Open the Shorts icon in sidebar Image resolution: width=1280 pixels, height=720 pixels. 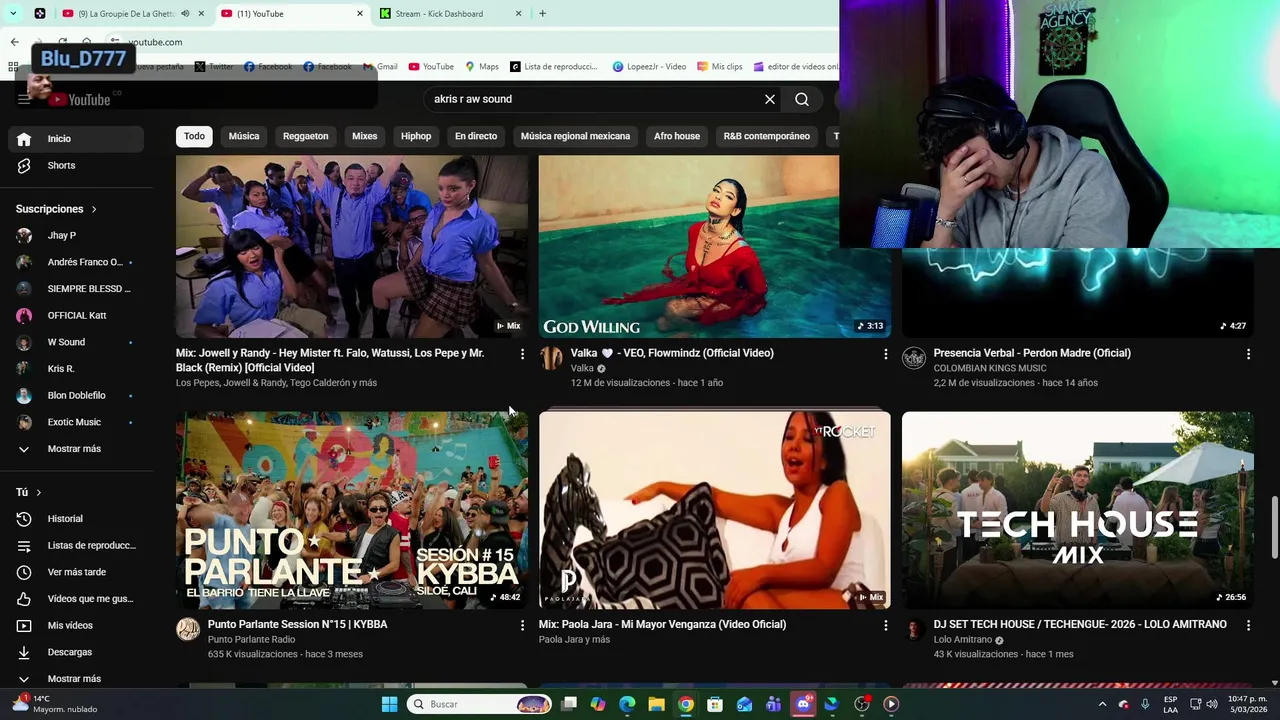pos(24,165)
